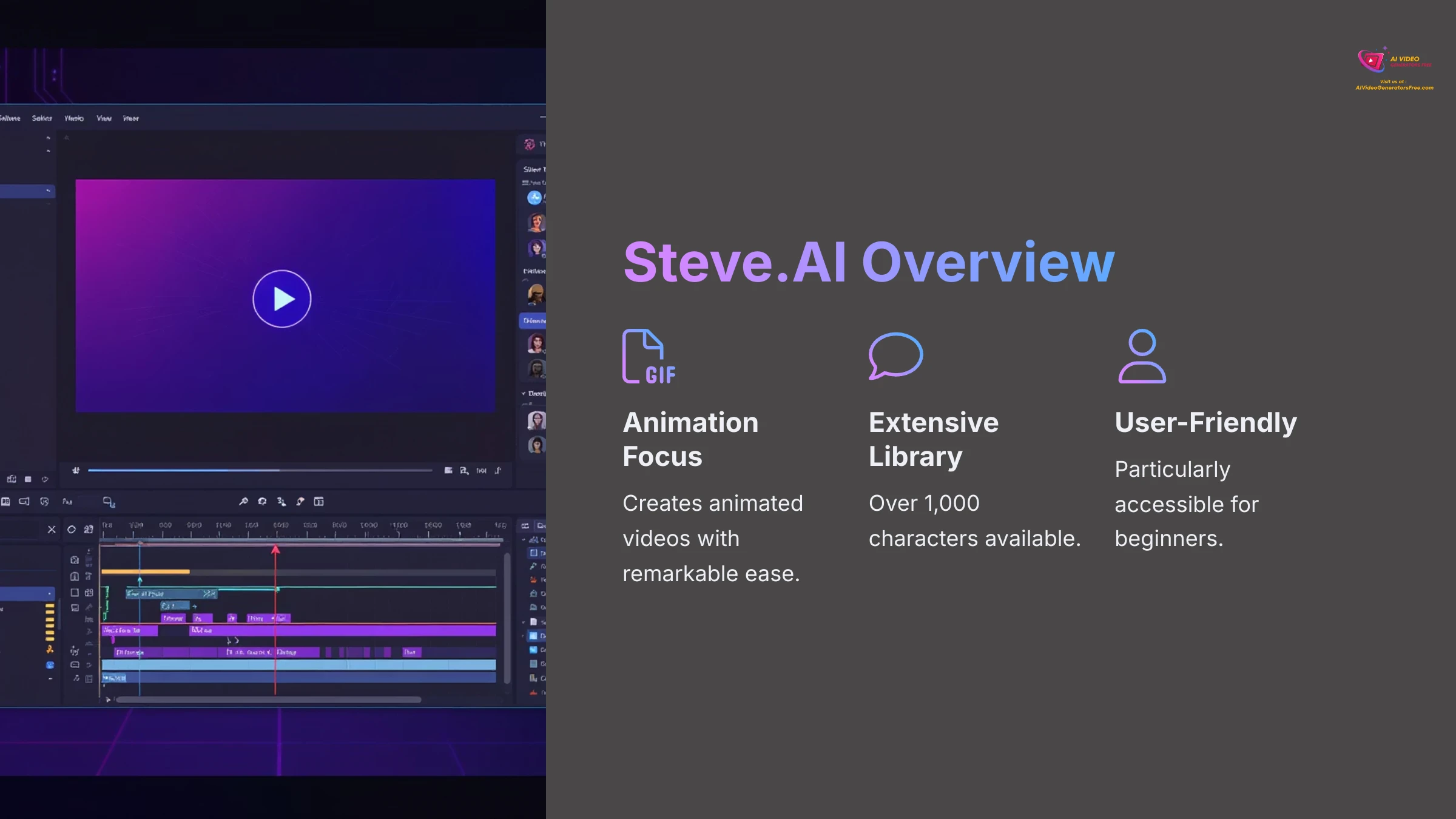
Task: Click the export arrow icon under the preview
Action: pos(498,470)
